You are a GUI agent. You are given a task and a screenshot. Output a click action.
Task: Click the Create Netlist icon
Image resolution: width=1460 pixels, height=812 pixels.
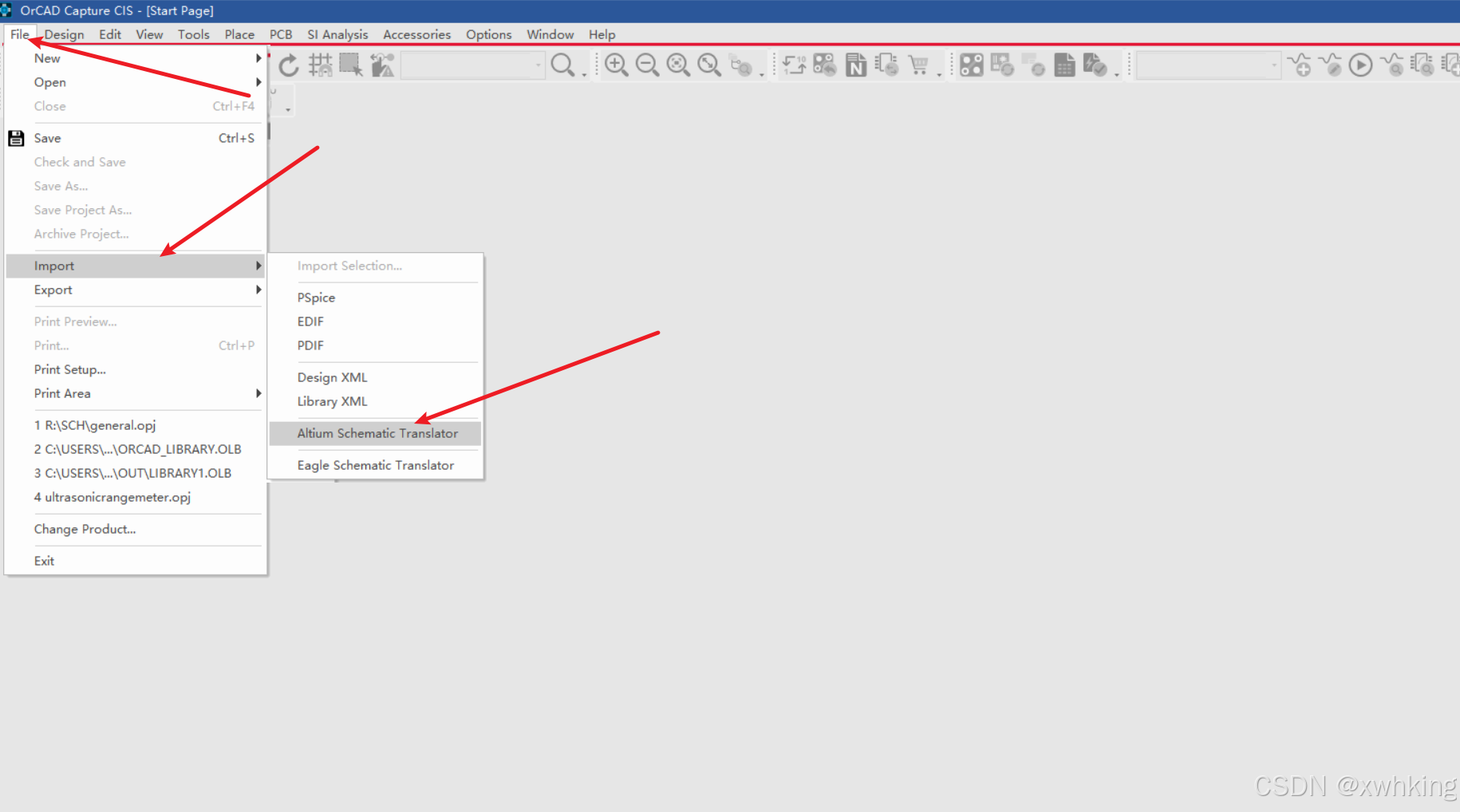click(x=856, y=65)
